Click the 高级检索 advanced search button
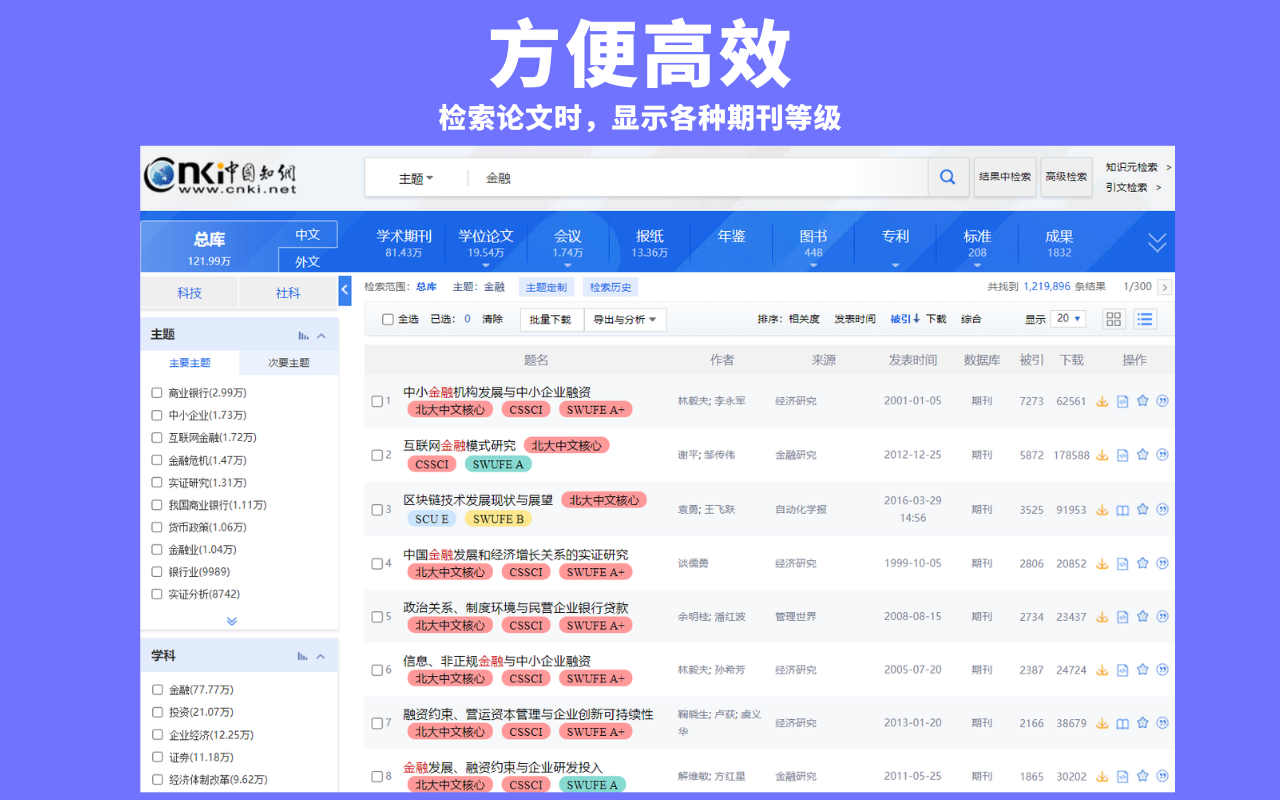The height and width of the screenshot is (800, 1280). tap(1066, 176)
